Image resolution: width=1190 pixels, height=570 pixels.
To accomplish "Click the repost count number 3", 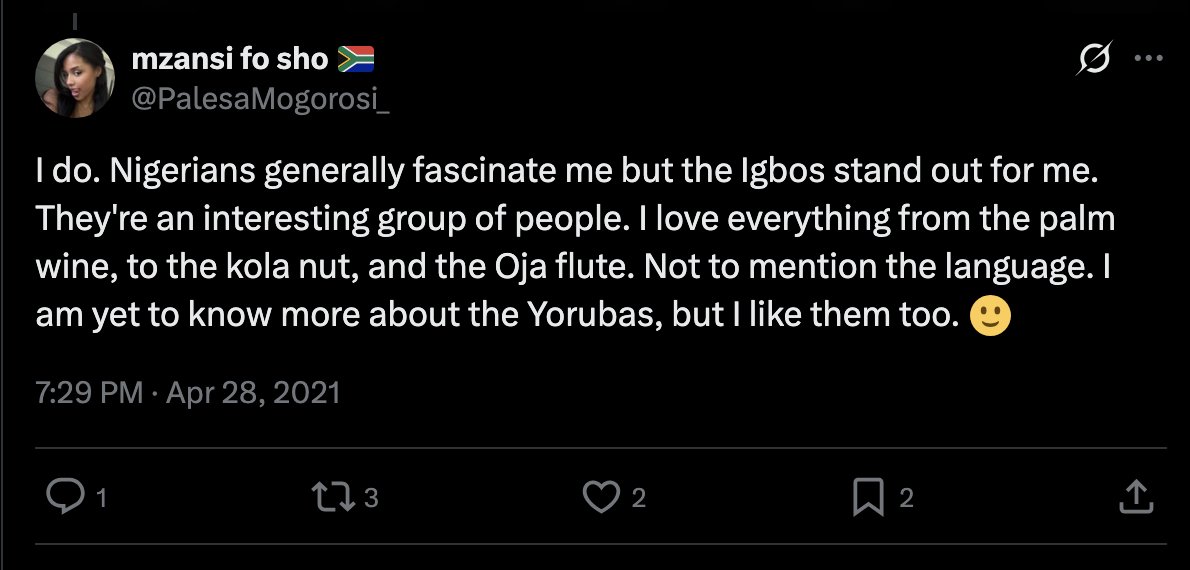I will coord(371,498).
